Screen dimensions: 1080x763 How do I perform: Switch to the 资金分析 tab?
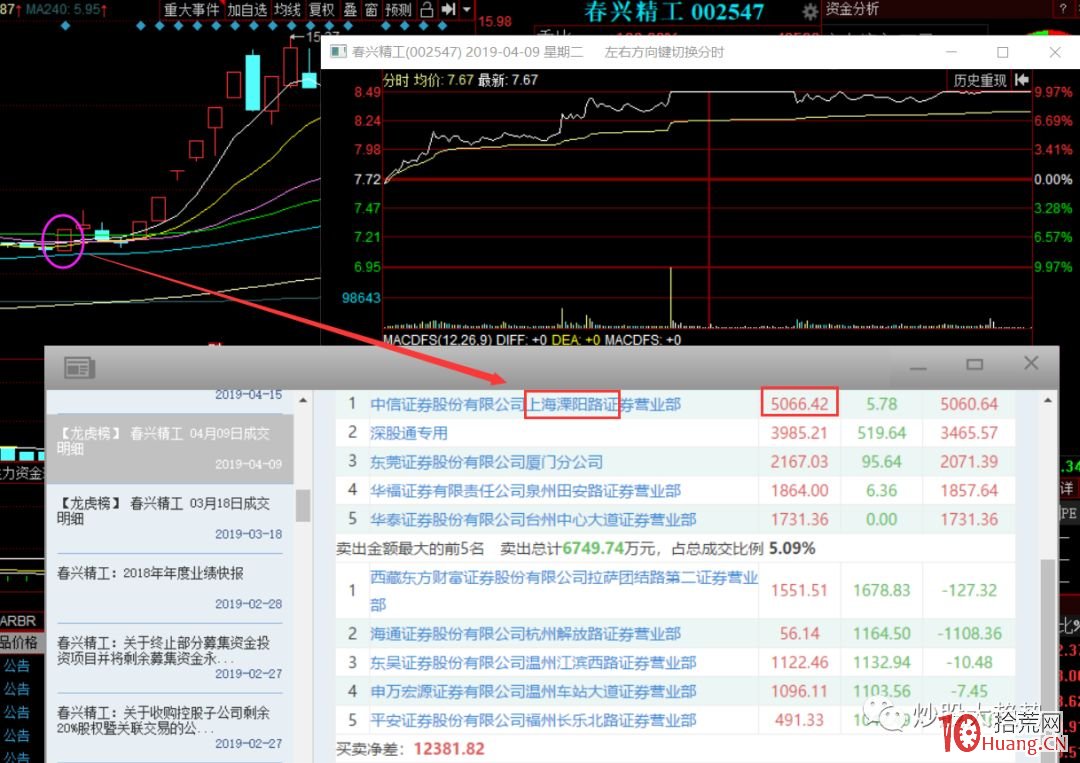coord(852,9)
